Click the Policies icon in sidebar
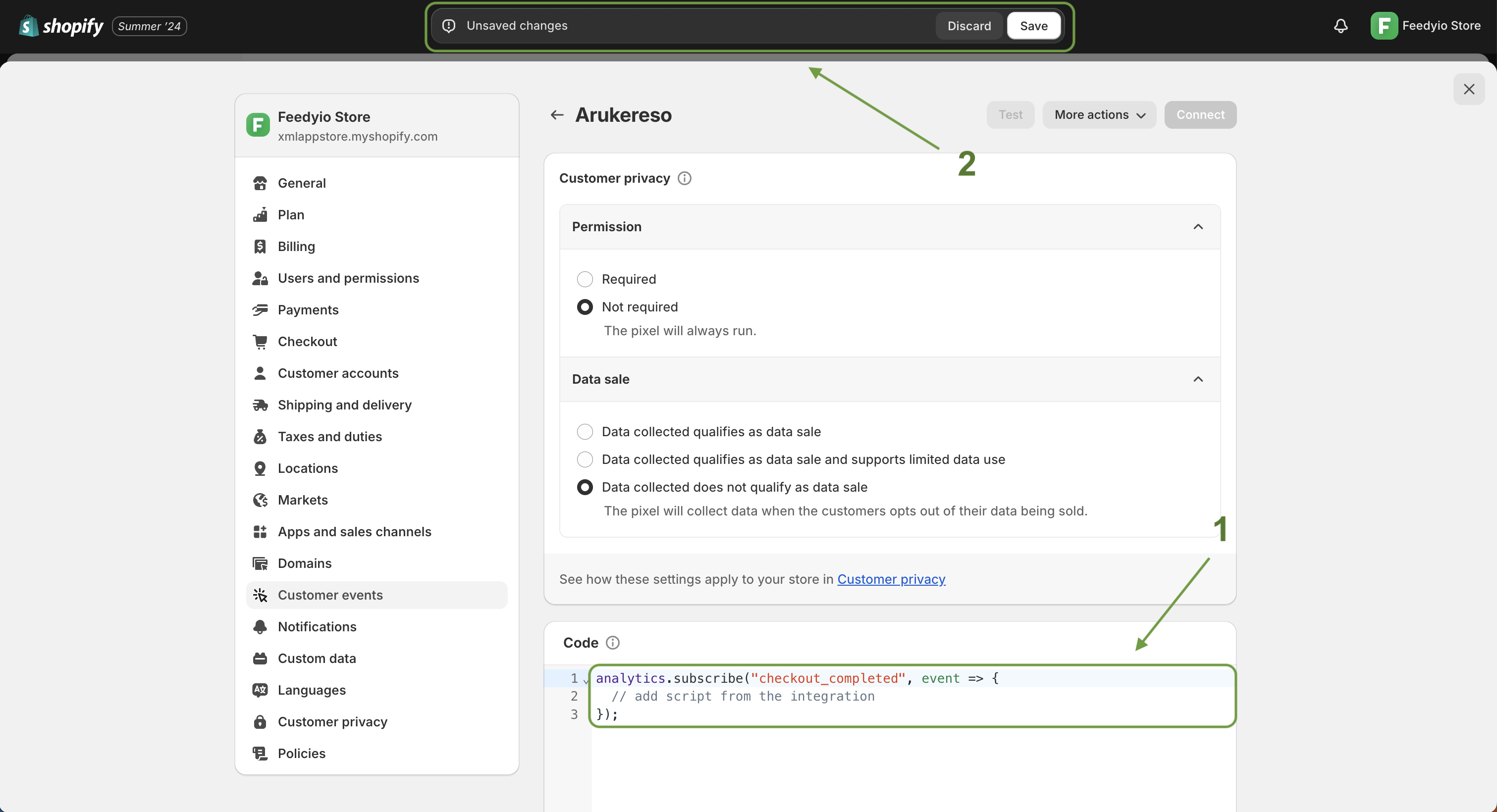 click(x=260, y=753)
